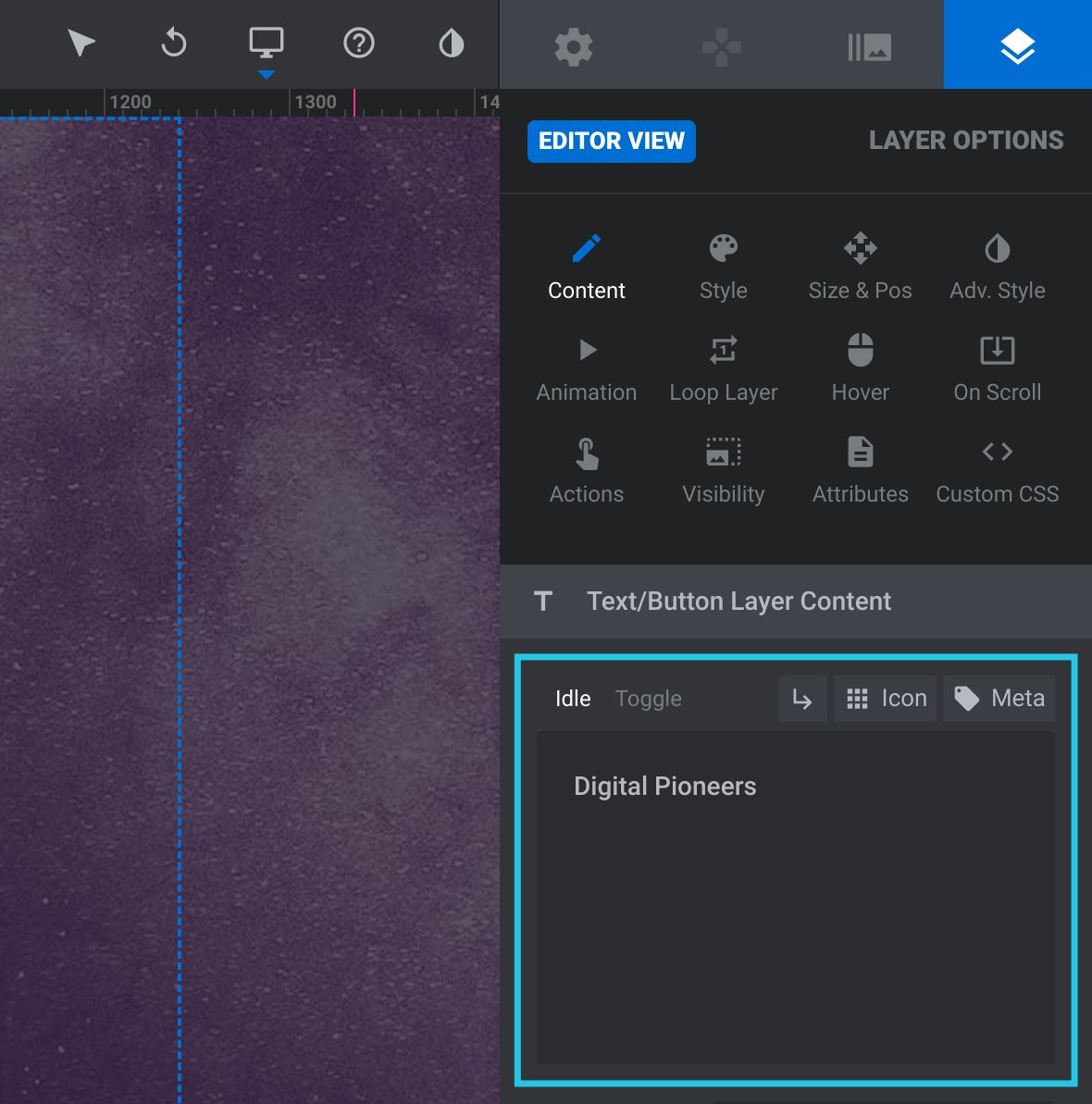Click the pink ruler position marker
This screenshot has width=1092, height=1104.
click(x=354, y=103)
